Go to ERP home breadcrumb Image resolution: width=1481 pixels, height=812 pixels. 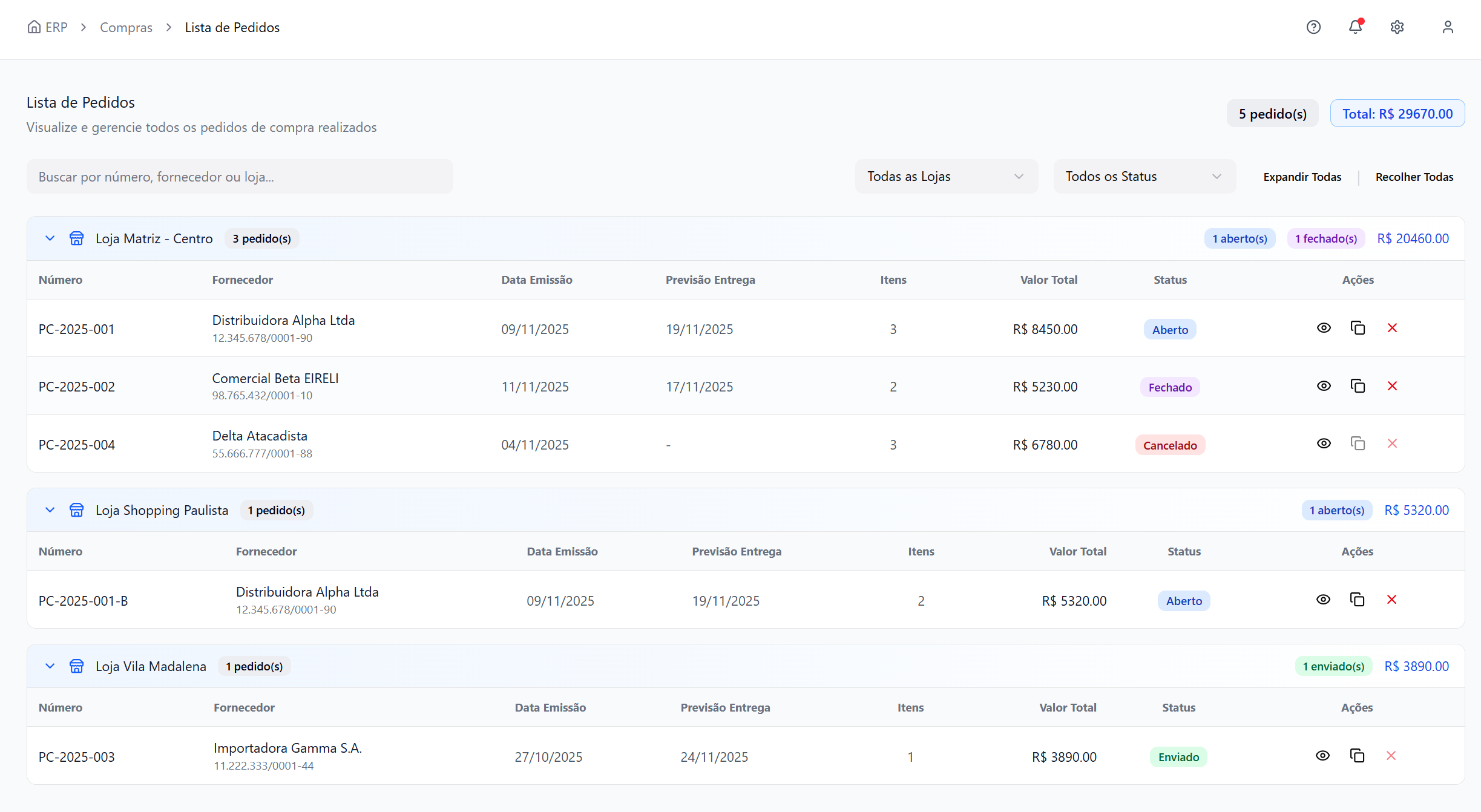[x=48, y=27]
